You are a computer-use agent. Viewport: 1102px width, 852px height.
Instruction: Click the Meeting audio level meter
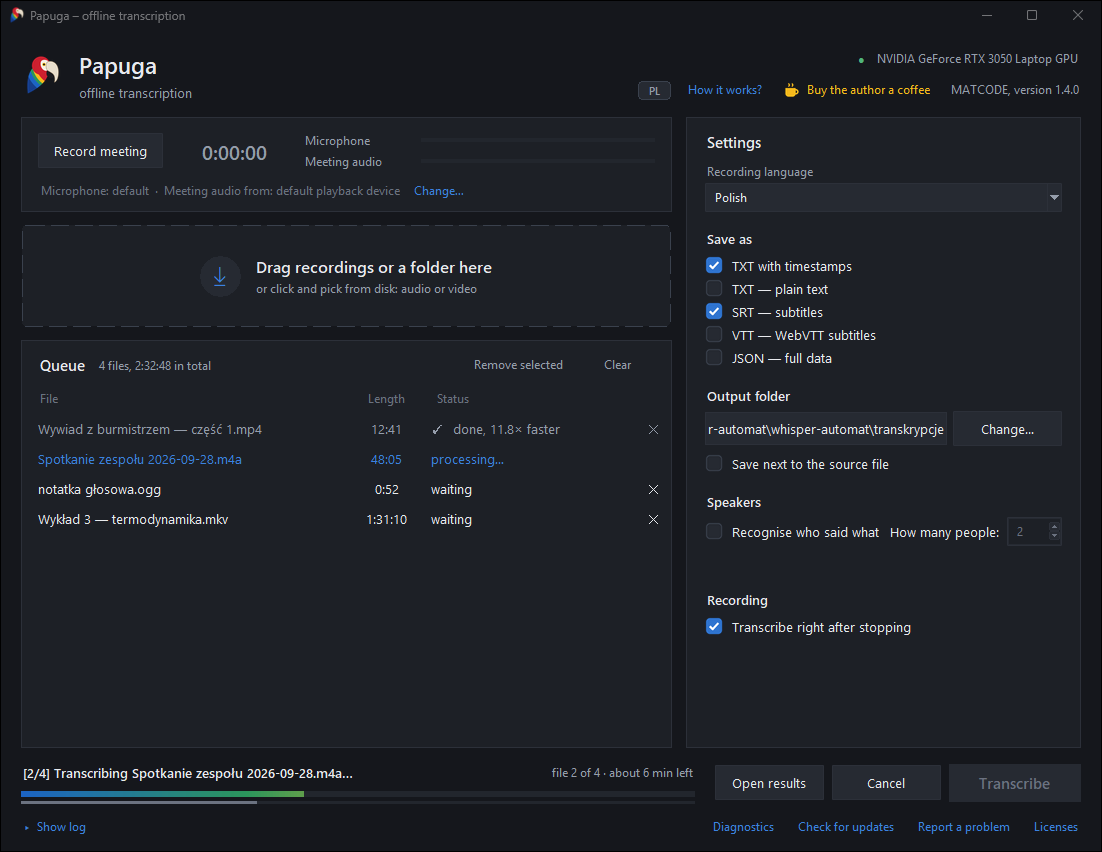click(x=538, y=162)
